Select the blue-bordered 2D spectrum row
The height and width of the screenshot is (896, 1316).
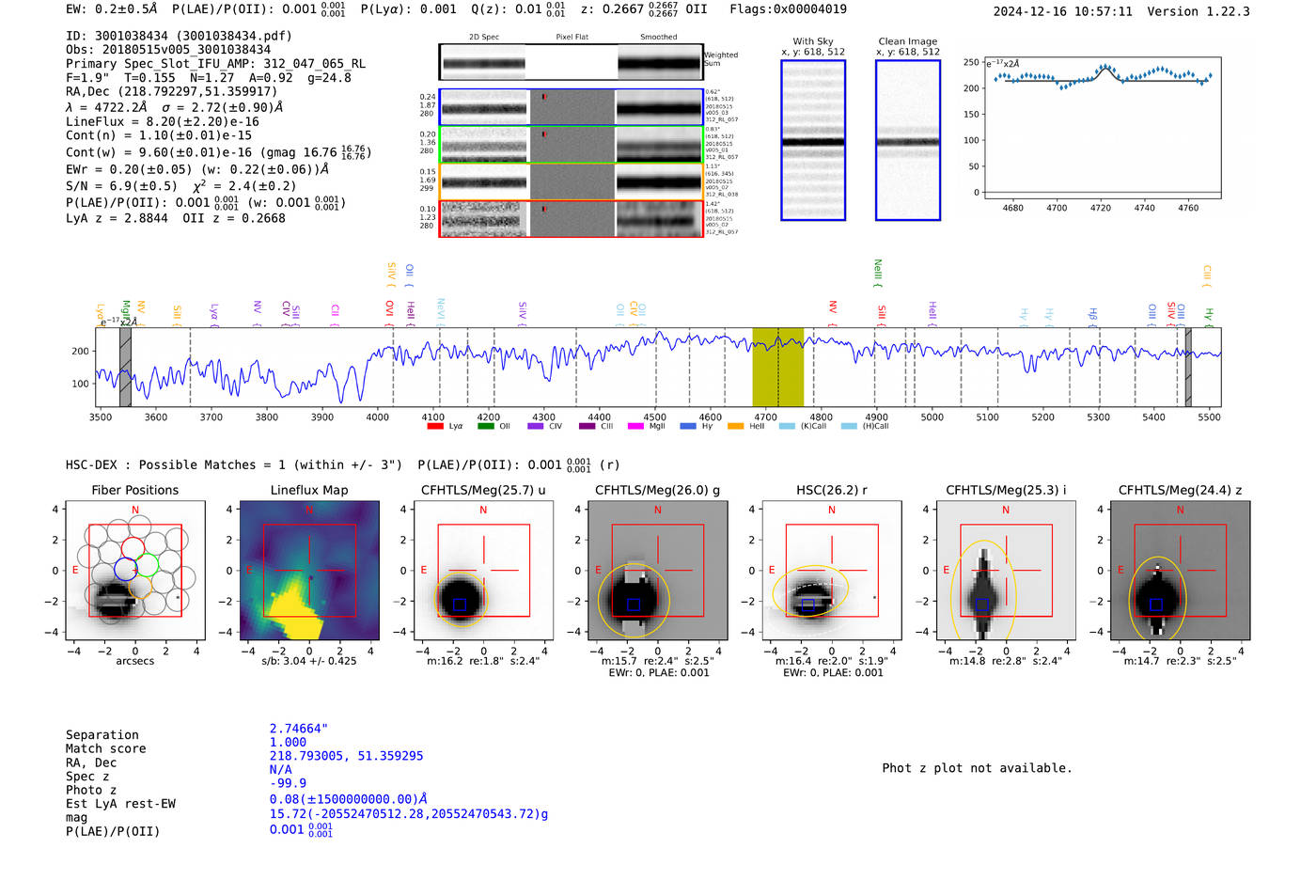pos(572,108)
